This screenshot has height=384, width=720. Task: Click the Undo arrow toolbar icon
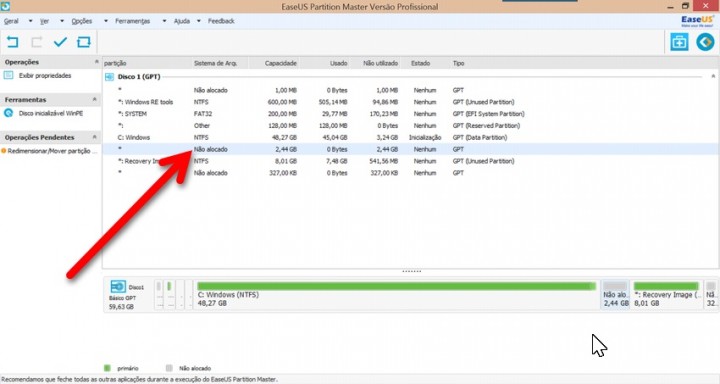[12, 42]
